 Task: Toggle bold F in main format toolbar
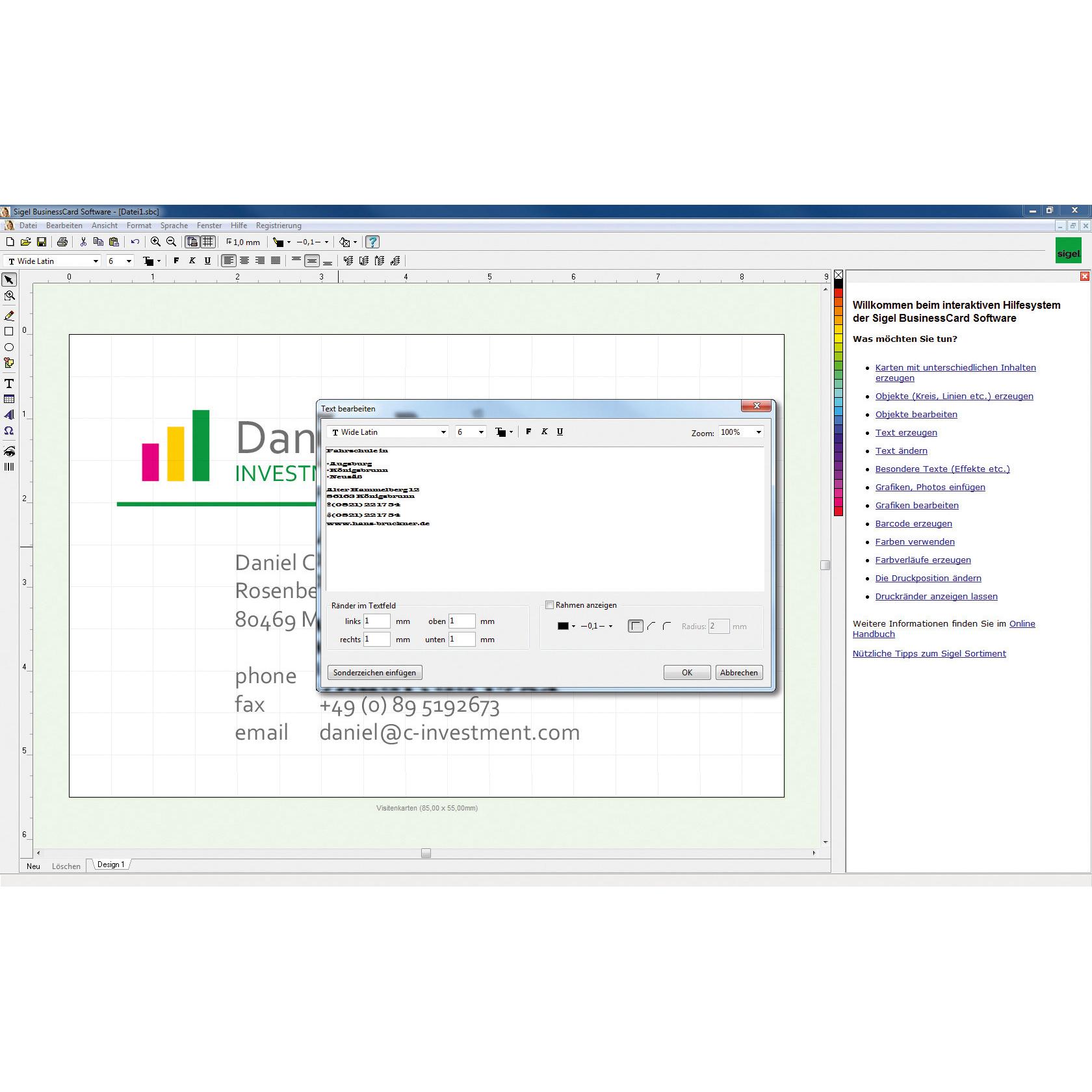(x=176, y=261)
